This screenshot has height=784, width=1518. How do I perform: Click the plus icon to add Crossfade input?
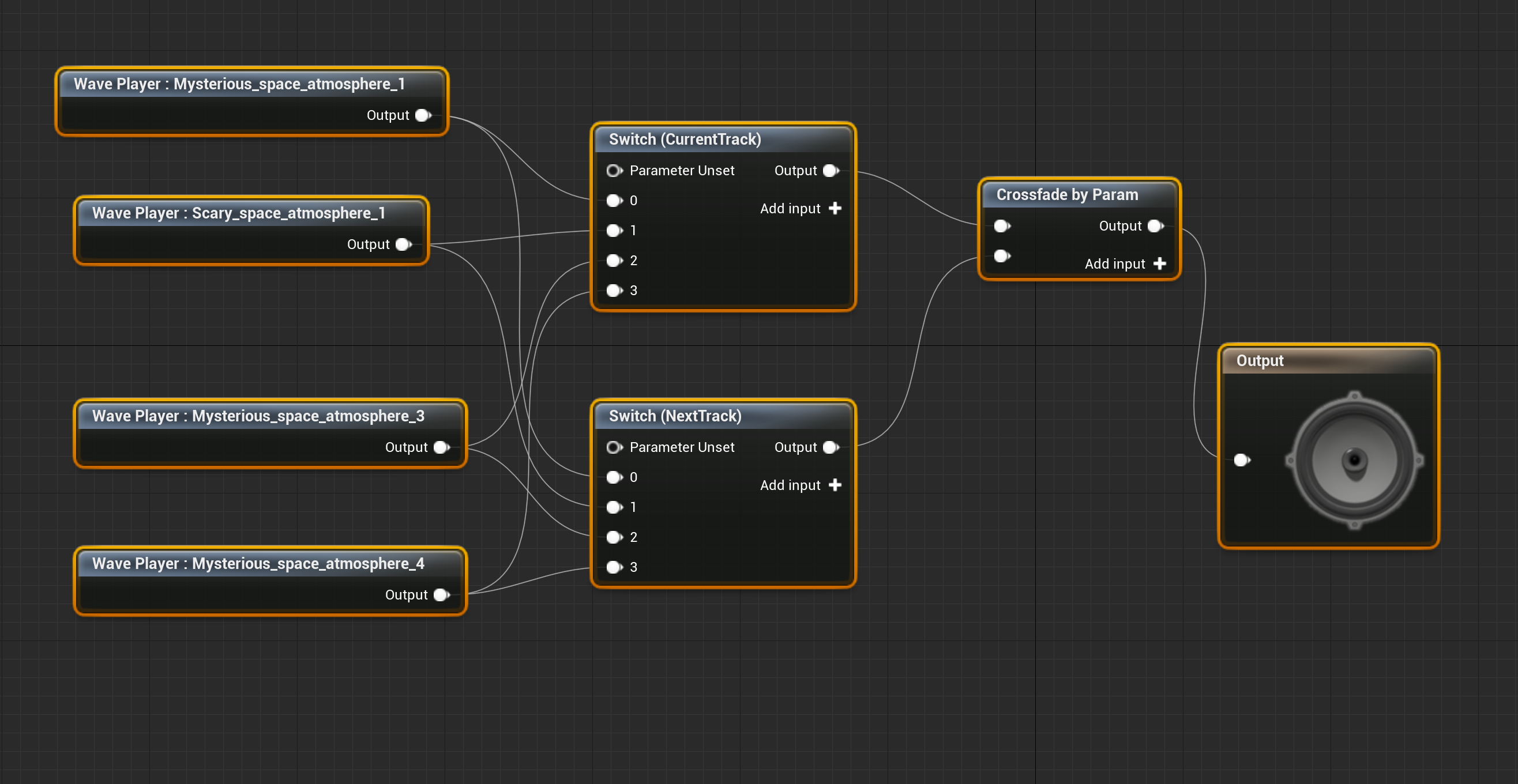pyautogui.click(x=1160, y=263)
